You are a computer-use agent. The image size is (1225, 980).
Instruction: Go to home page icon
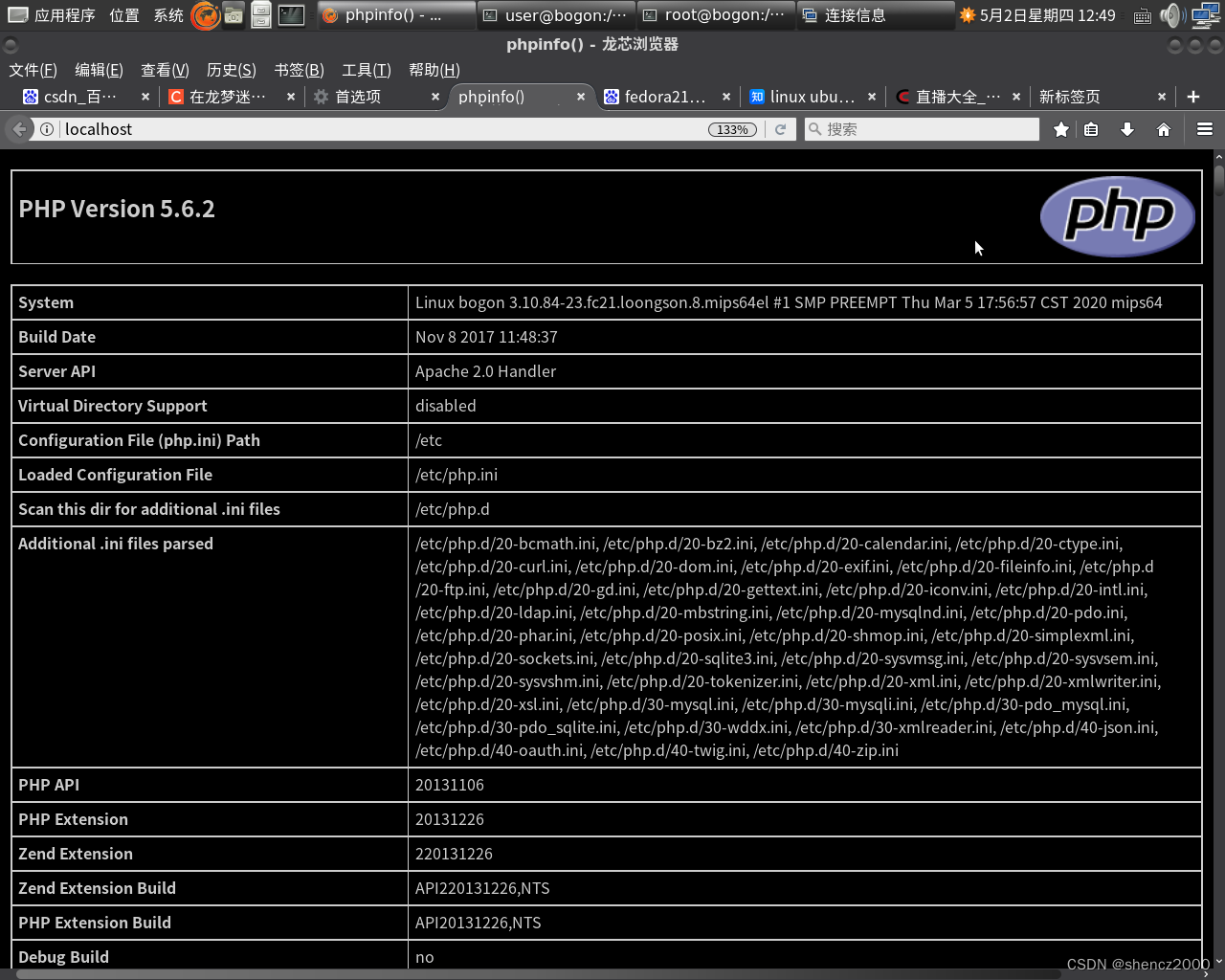coord(1164,129)
